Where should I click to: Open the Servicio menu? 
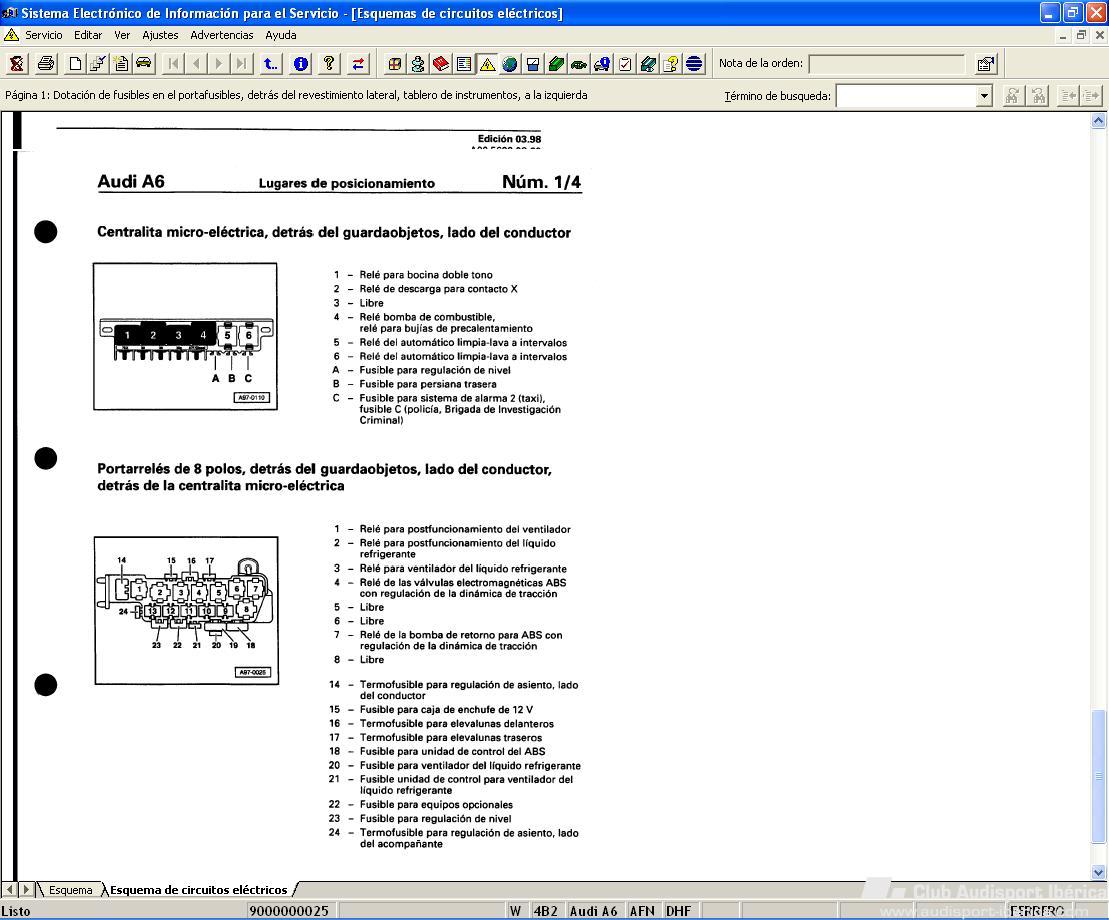pos(44,35)
